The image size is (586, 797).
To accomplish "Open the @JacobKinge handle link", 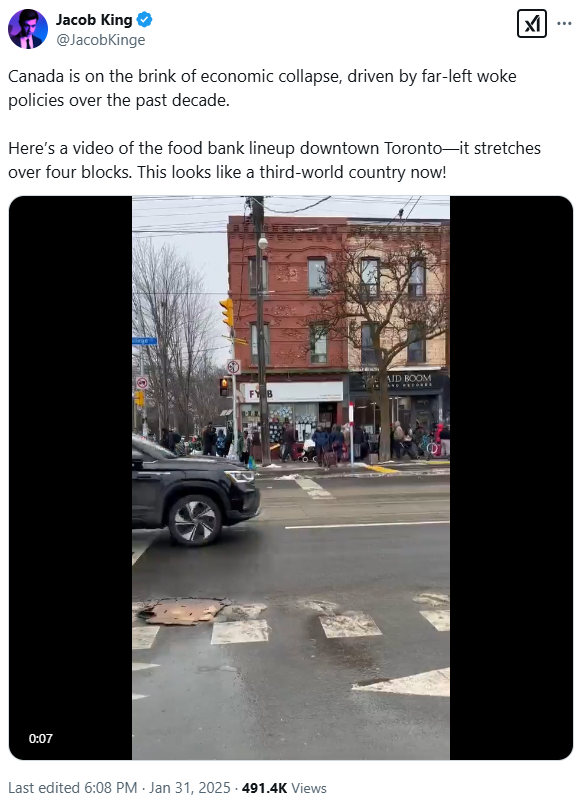I will [x=101, y=40].
